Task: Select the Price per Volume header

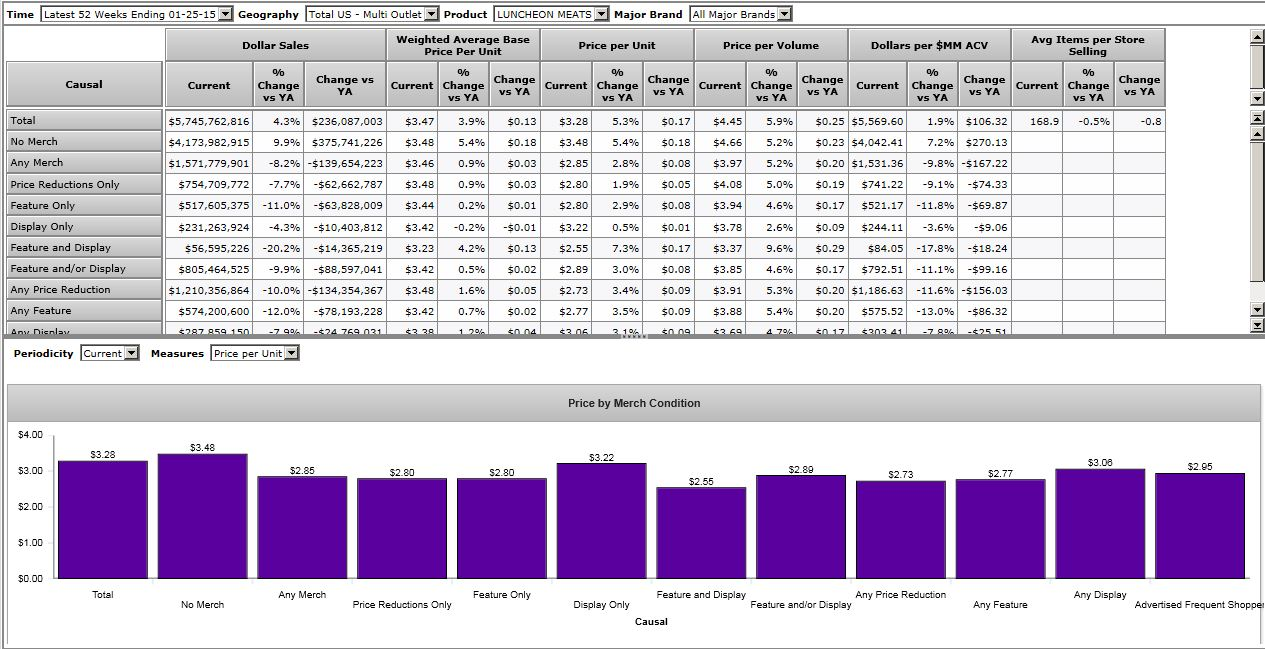Action: [x=770, y=45]
